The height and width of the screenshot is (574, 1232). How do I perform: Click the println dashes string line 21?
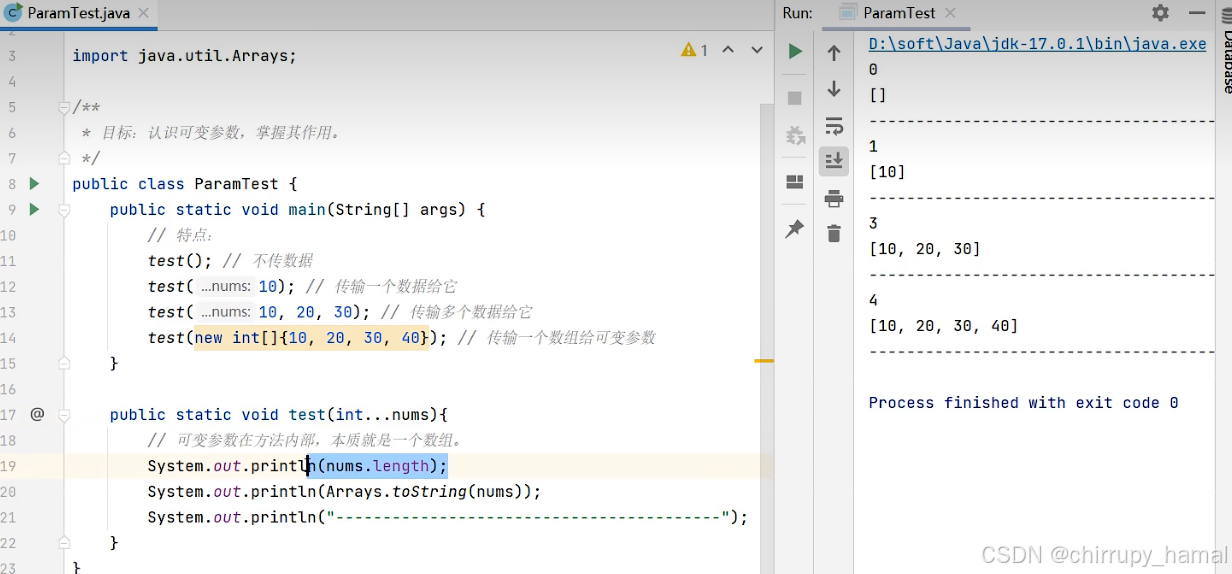click(448, 517)
